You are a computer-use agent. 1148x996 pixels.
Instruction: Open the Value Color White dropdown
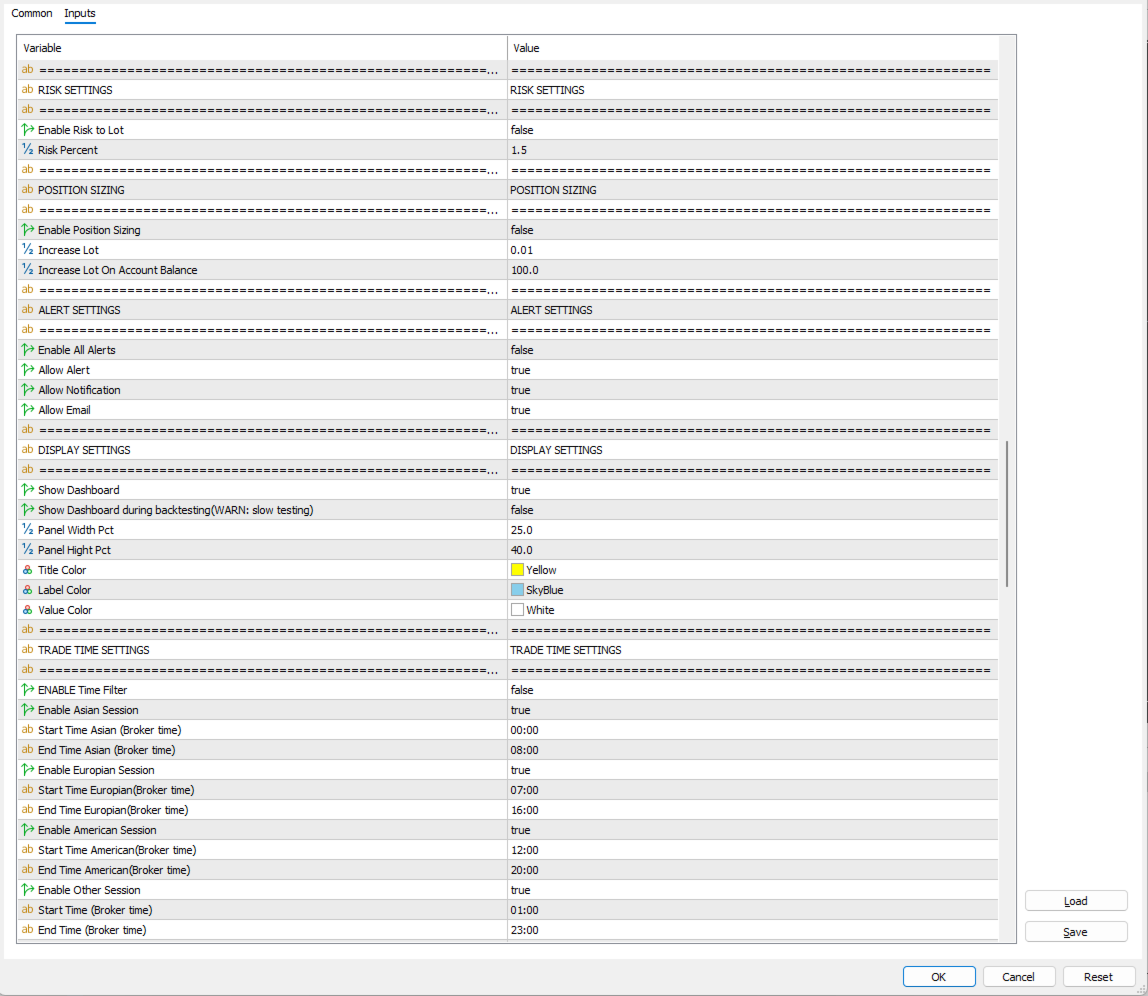[753, 610]
